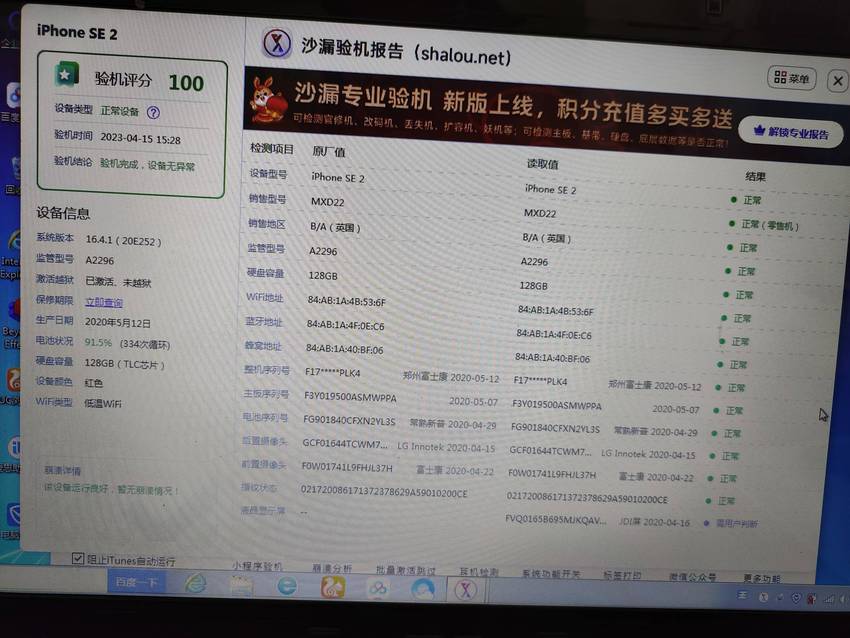Click the factory cellular address 84:AB:1A:40:BF:06
The height and width of the screenshot is (638, 850).
coord(344,349)
